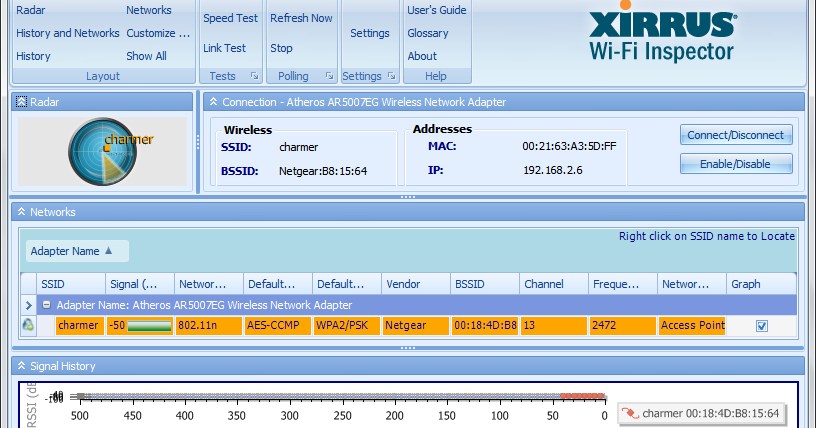
Task: Select the AES-CCMP cell
Action: (x=278, y=325)
